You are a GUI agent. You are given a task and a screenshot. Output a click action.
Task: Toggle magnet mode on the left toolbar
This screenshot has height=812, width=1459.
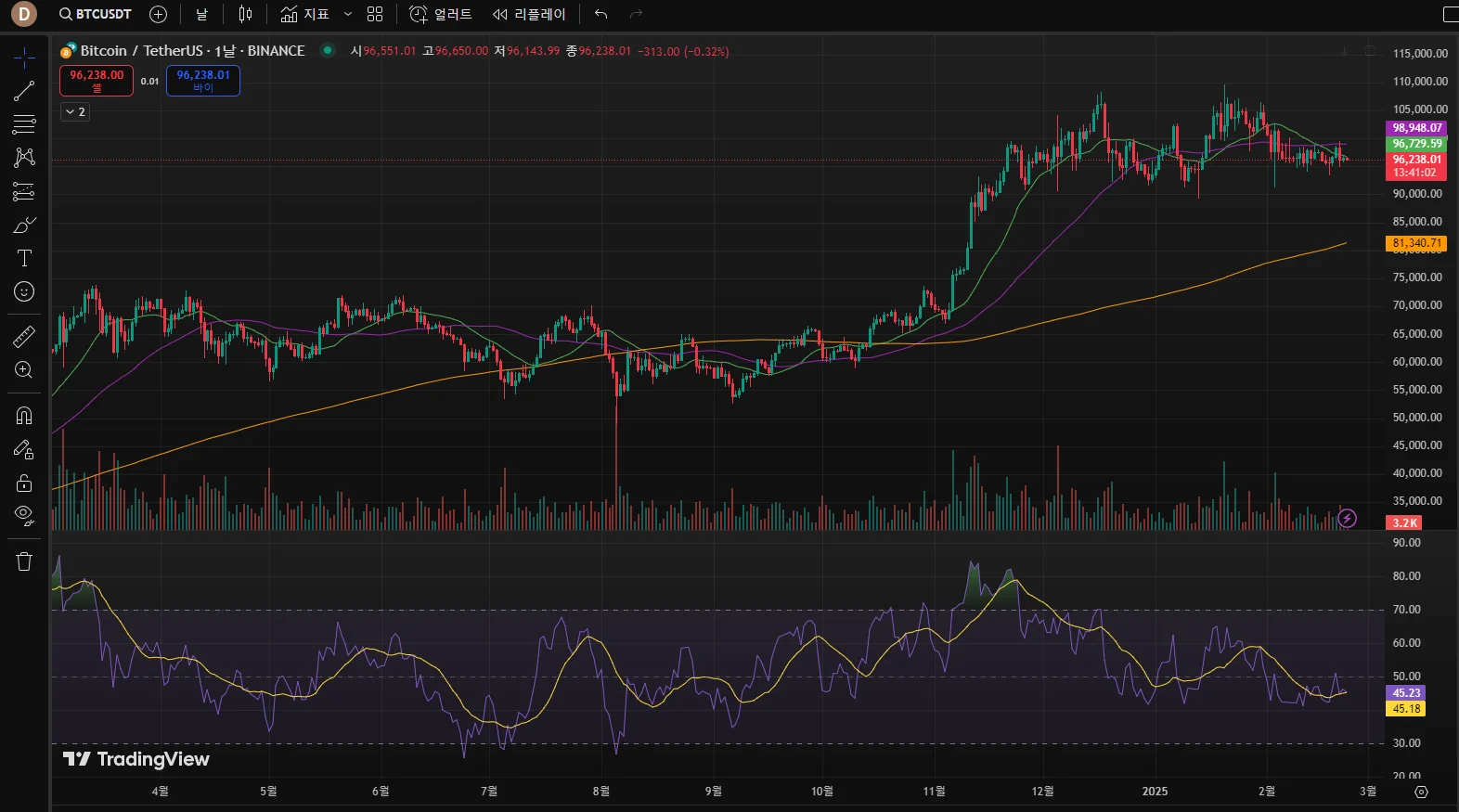(24, 415)
